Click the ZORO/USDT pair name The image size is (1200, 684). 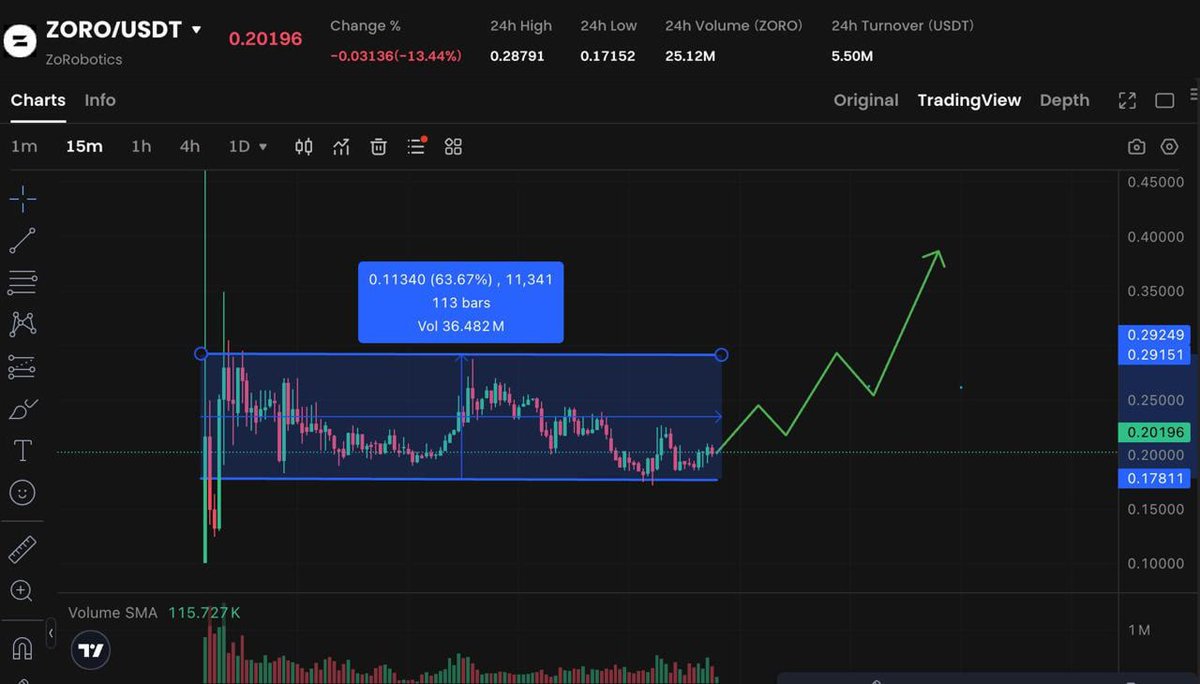click(114, 30)
